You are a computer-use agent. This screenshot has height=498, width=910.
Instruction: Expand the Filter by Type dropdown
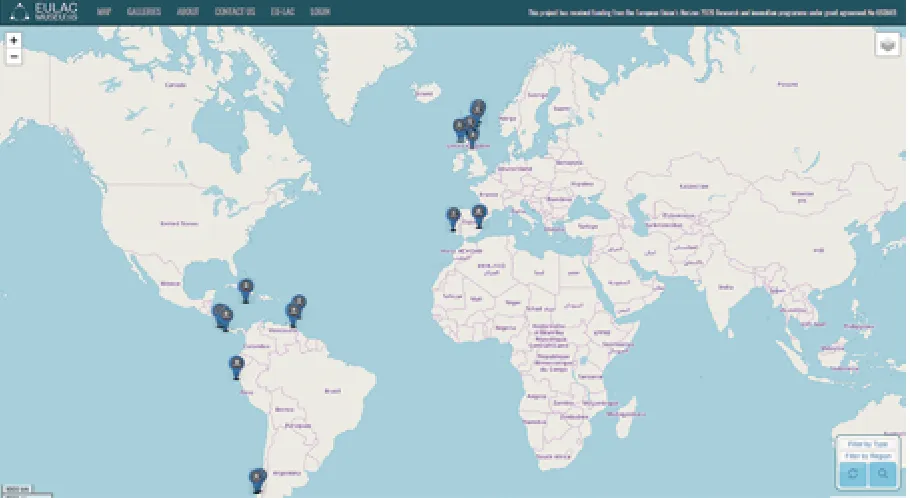(x=868, y=444)
